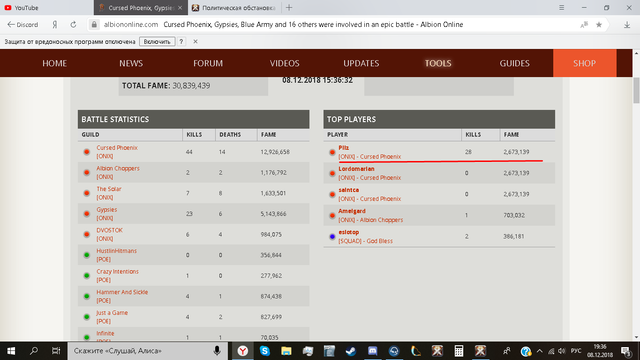Open Task View on taskbar
This screenshot has width=640, height=360.
point(56,351)
